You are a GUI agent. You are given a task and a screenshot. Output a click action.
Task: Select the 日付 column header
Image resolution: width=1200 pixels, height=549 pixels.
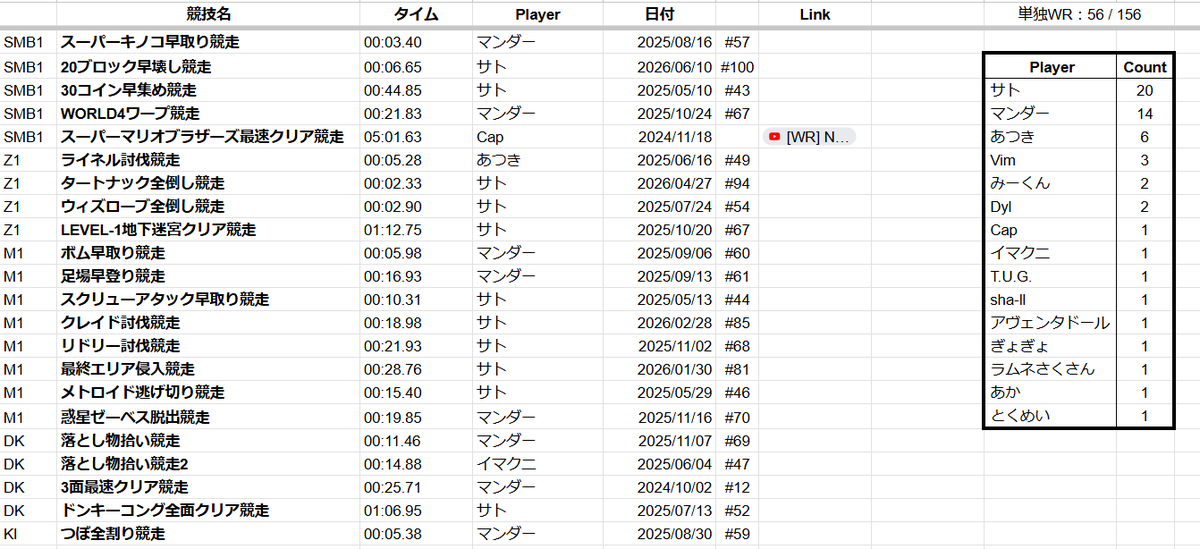pyautogui.click(x=660, y=15)
